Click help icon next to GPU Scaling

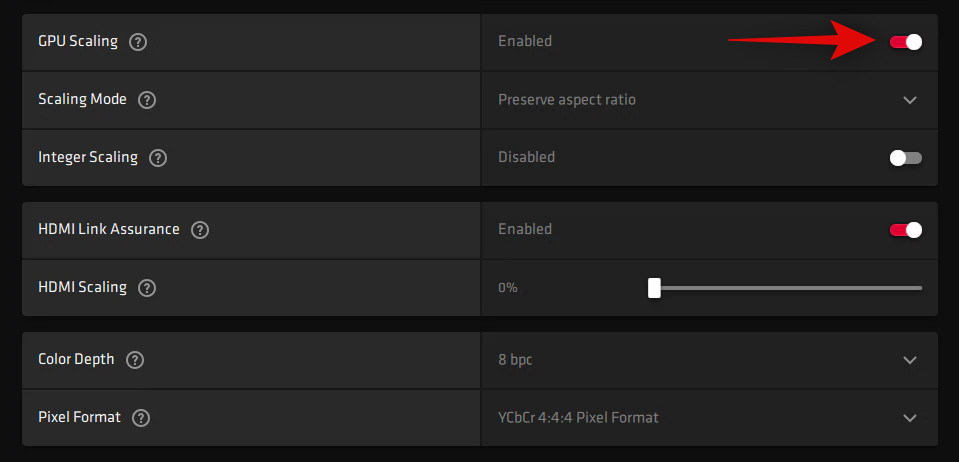(x=139, y=42)
